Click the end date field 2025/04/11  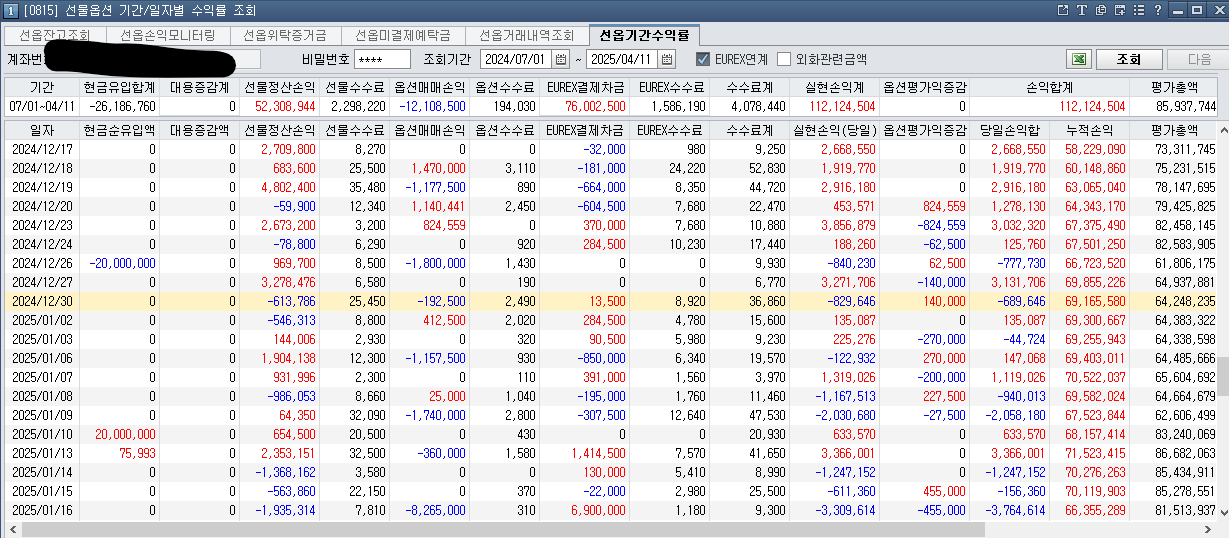[x=622, y=59]
